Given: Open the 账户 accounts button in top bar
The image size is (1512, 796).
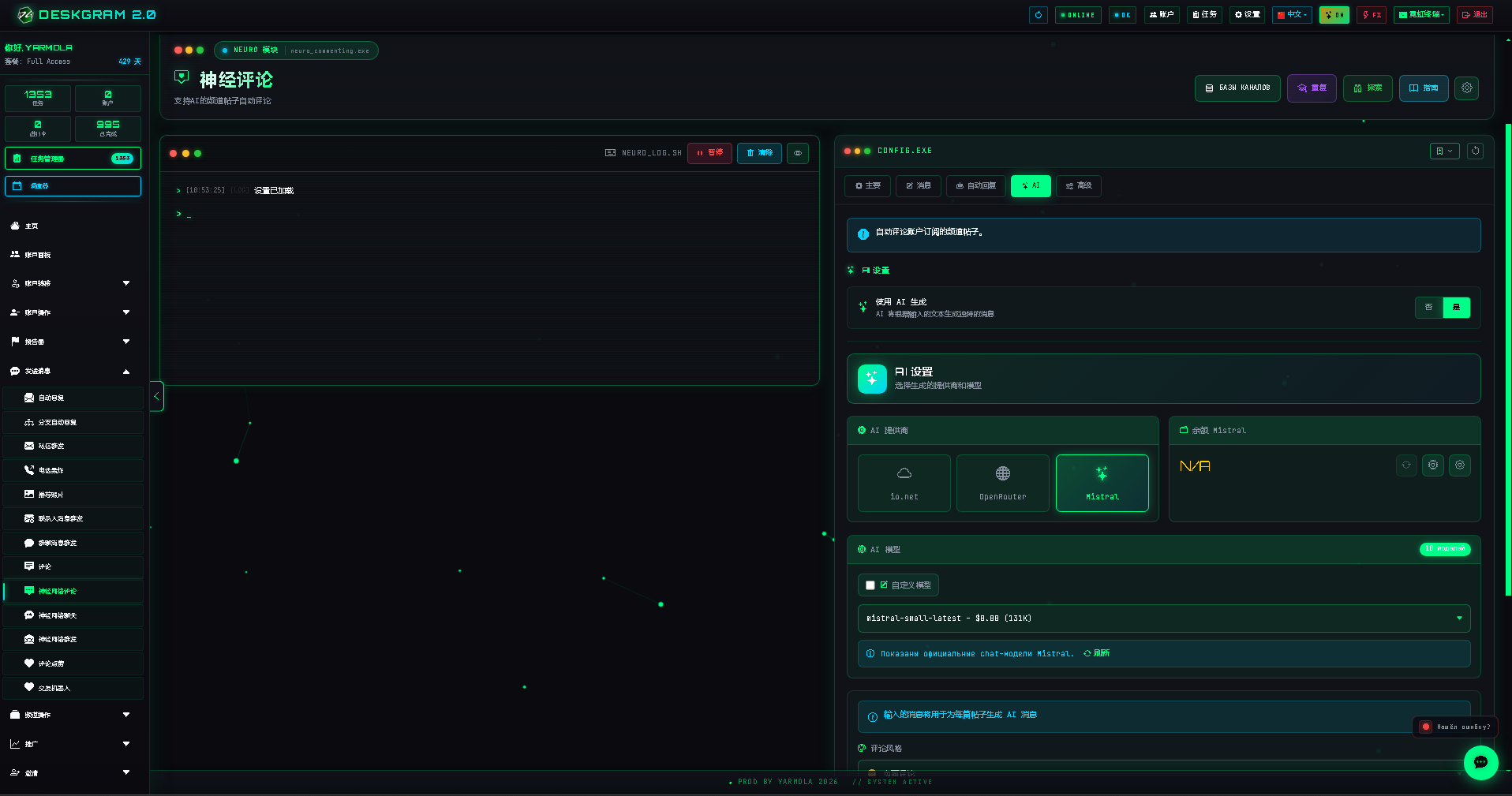Looking at the screenshot, I should pyautogui.click(x=1161, y=15).
